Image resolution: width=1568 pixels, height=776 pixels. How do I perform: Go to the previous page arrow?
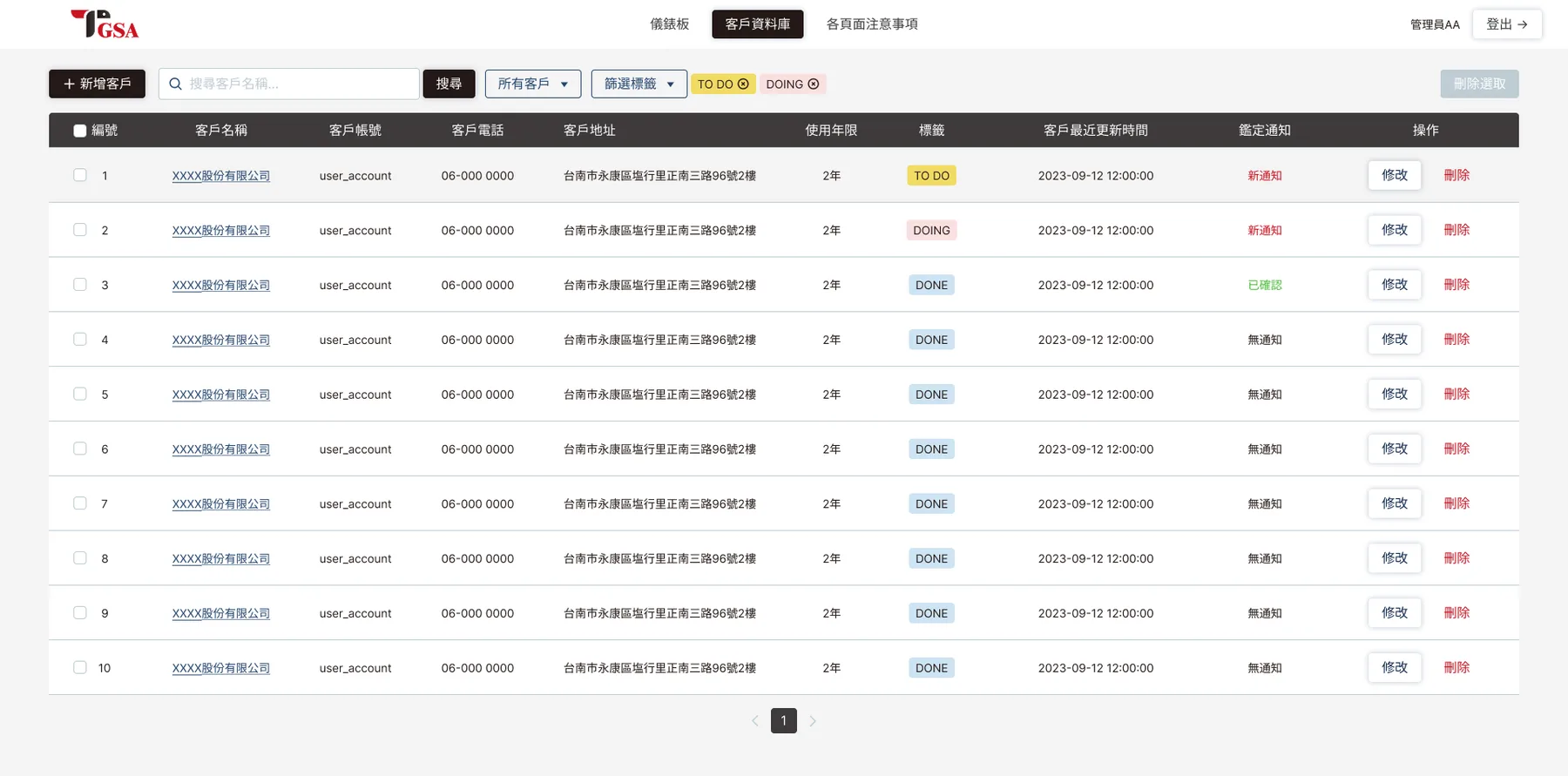pos(755,721)
